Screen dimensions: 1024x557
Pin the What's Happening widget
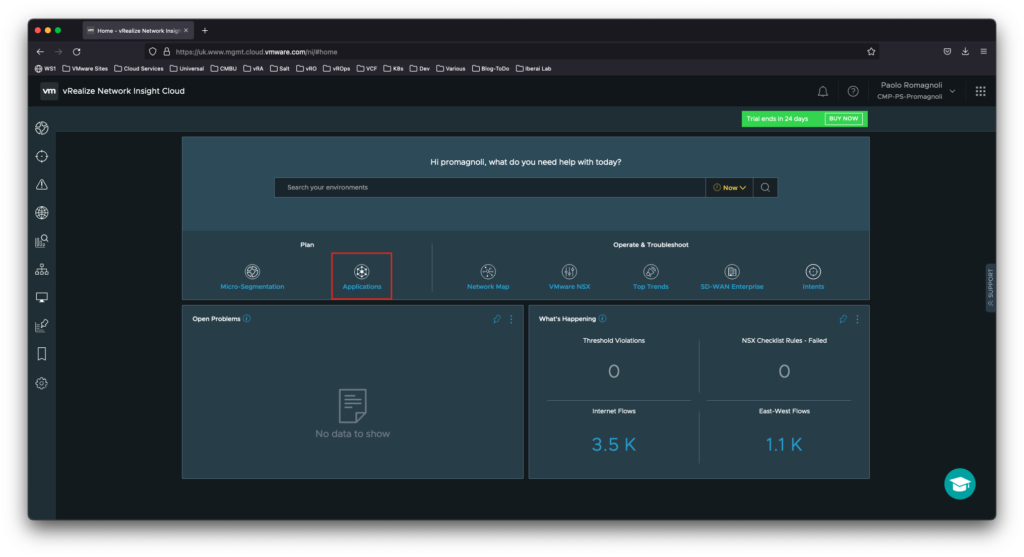click(843, 319)
